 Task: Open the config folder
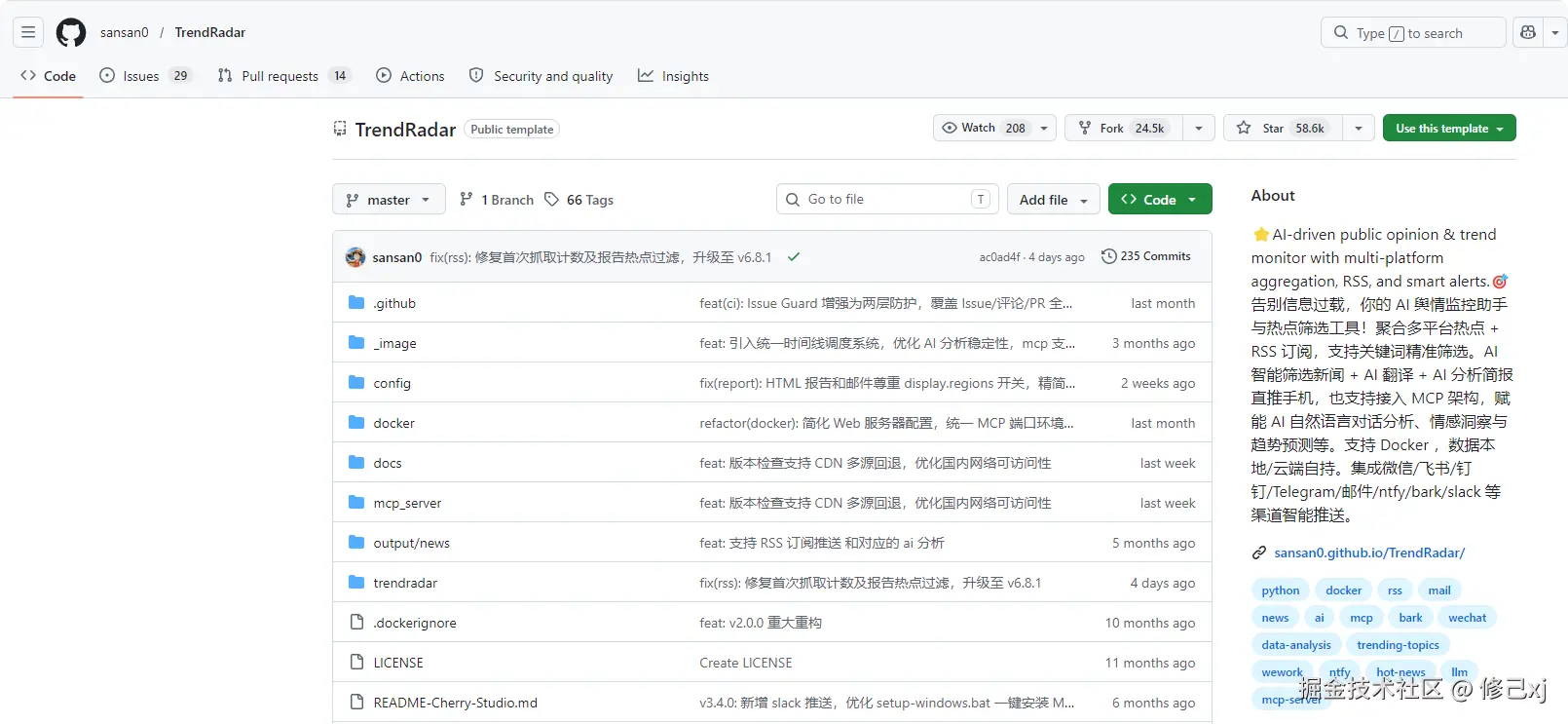click(392, 383)
